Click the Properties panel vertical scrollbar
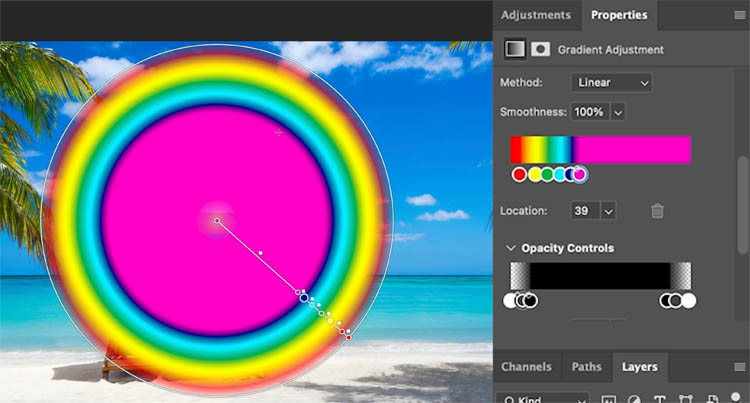 [x=742, y=206]
